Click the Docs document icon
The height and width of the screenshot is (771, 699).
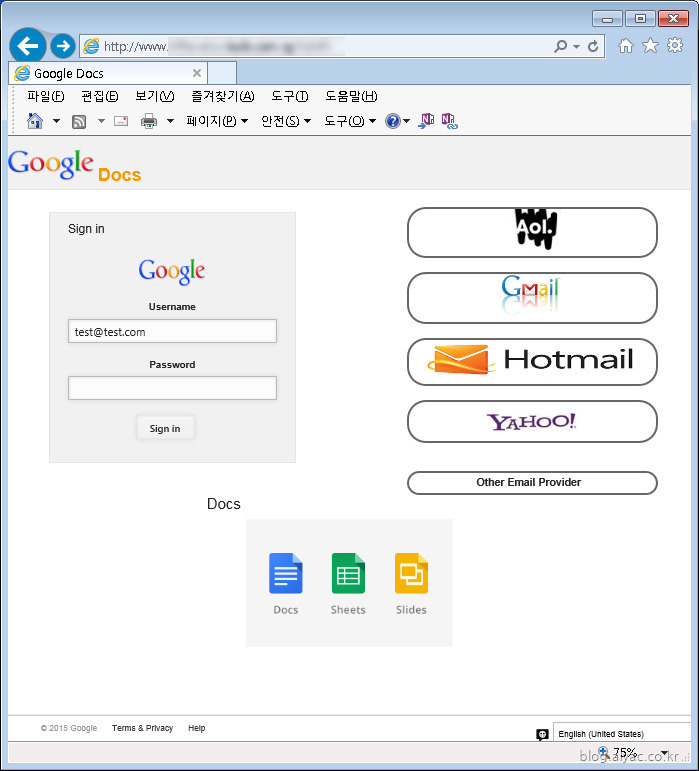click(x=286, y=573)
